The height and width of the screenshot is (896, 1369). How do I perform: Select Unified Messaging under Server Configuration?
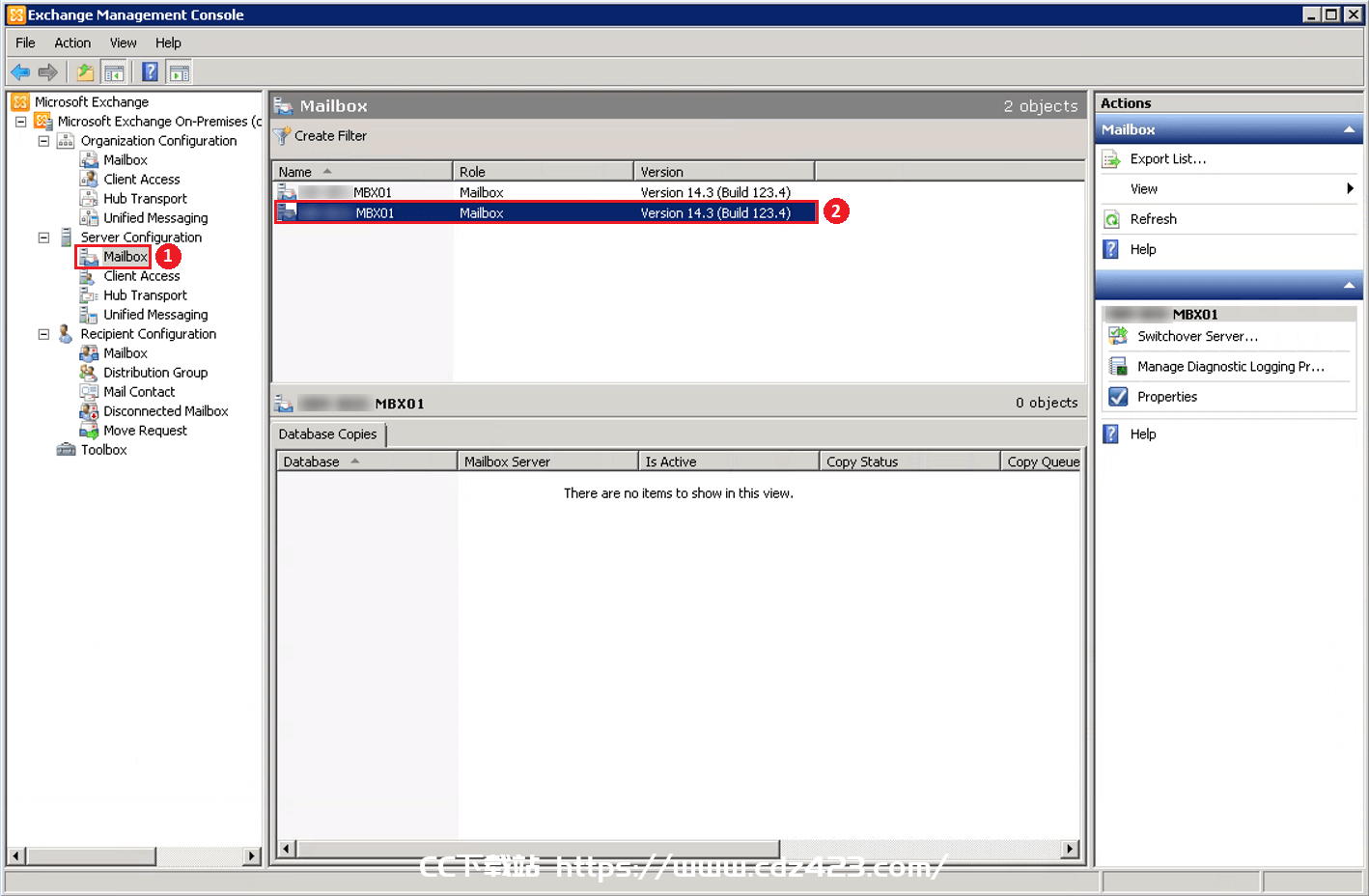coord(155,315)
